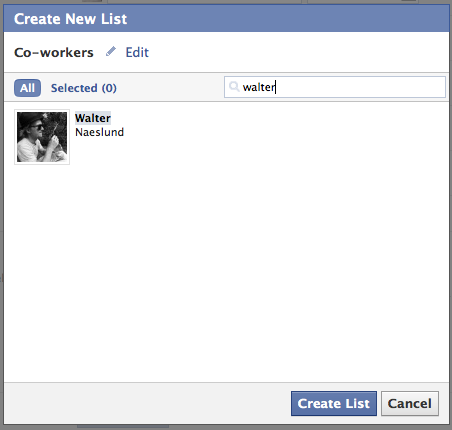Click the empty white results area
452x430 pixels.
(x=226, y=267)
